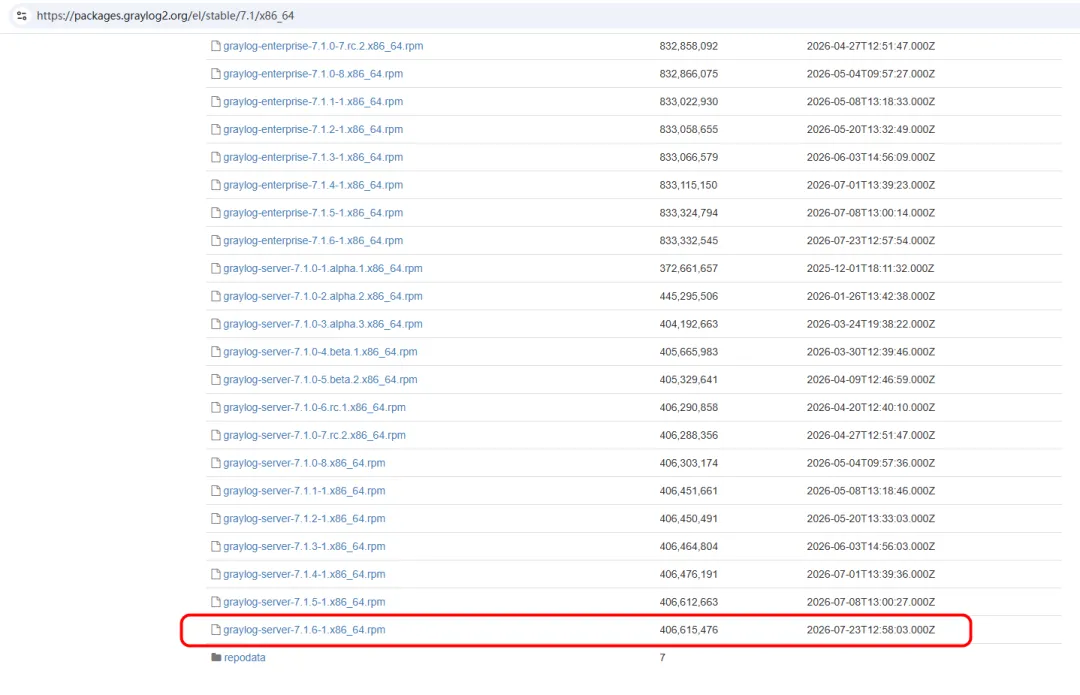Click file icon of graylog-server-7.1.2-1 row
Viewport: 1080px width, 695px height.
[x=216, y=519]
